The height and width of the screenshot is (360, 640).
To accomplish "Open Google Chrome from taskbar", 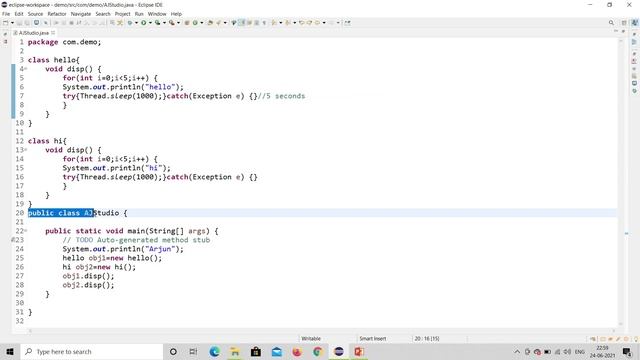I will click(x=318, y=351).
